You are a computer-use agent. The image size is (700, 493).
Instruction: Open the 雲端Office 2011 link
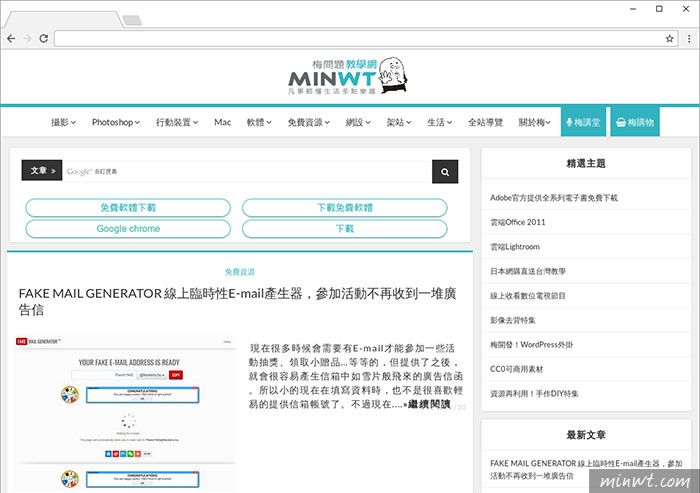tap(517, 222)
